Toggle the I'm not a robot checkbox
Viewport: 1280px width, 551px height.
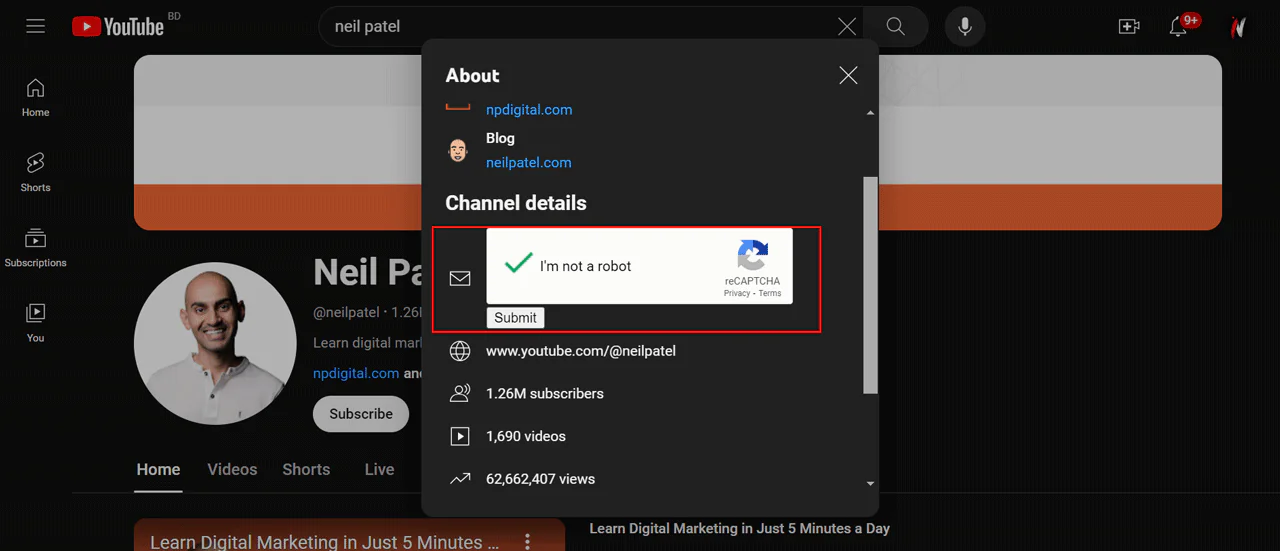point(518,264)
